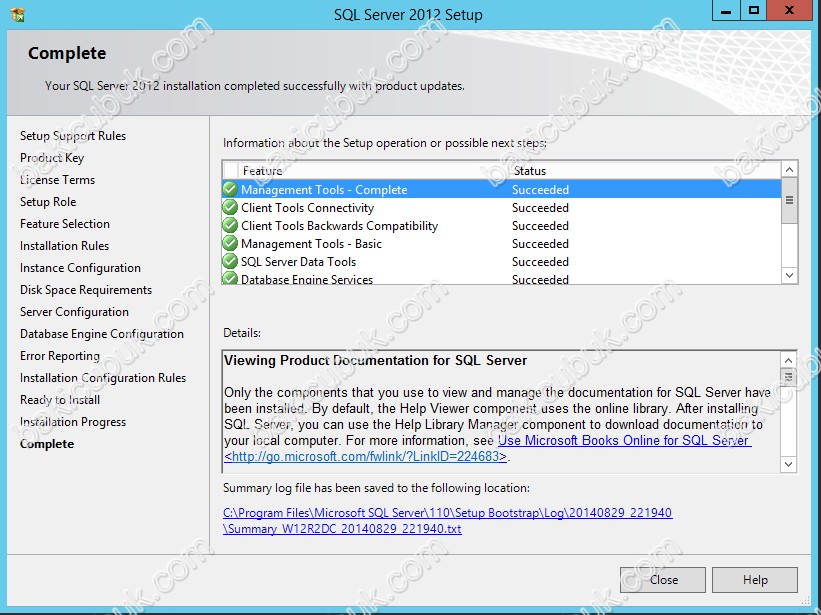The height and width of the screenshot is (615, 821).
Task: Click green check icon beside Management Tools - Basic
Action: point(230,243)
